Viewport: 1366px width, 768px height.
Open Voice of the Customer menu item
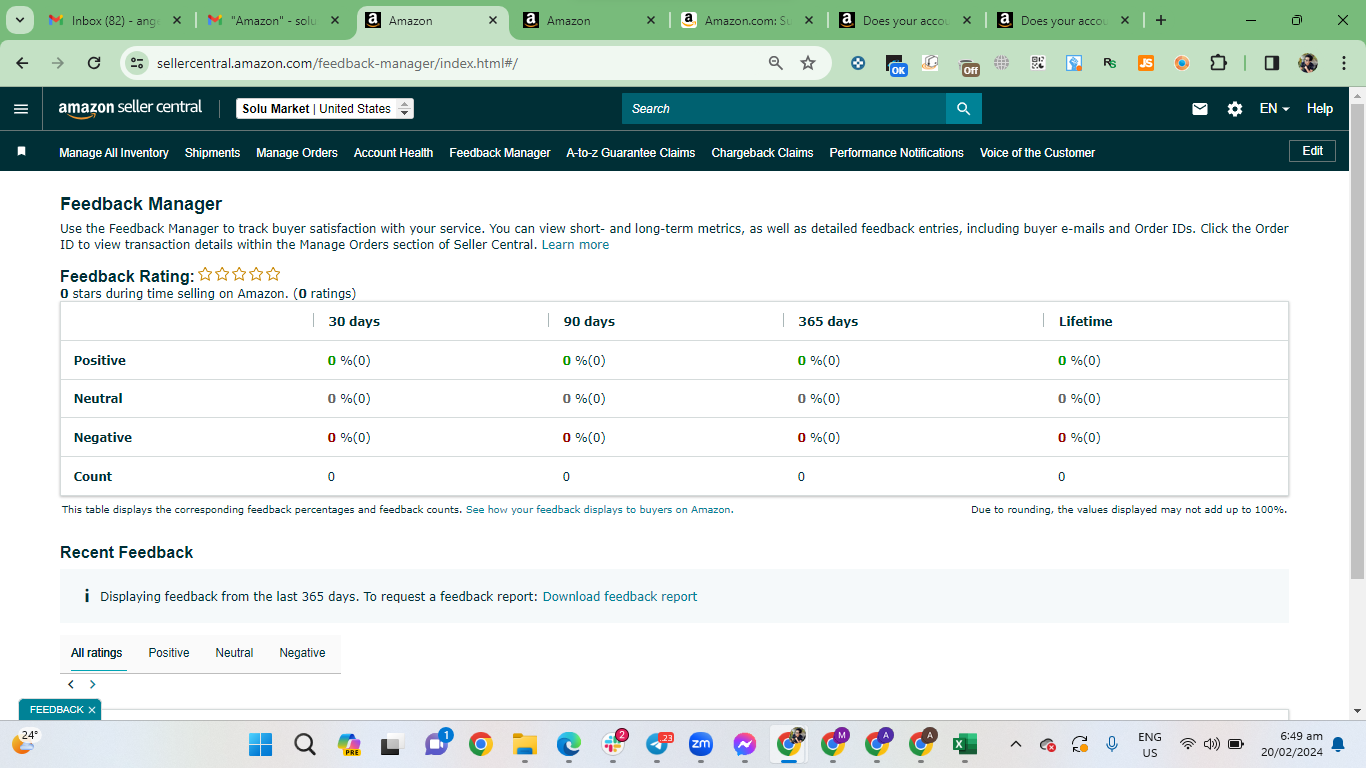[x=1037, y=153]
